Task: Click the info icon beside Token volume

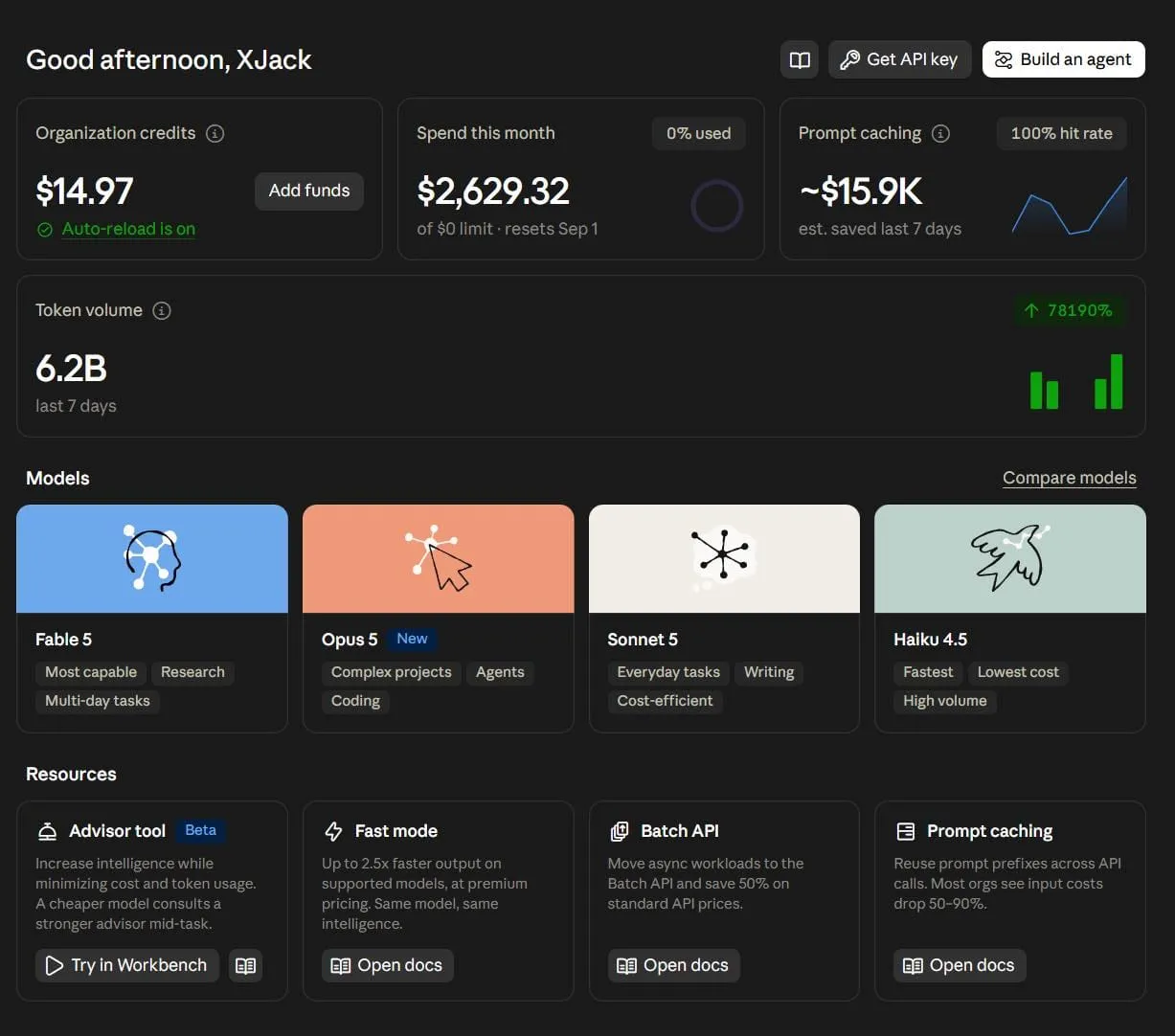Action: 162,310
